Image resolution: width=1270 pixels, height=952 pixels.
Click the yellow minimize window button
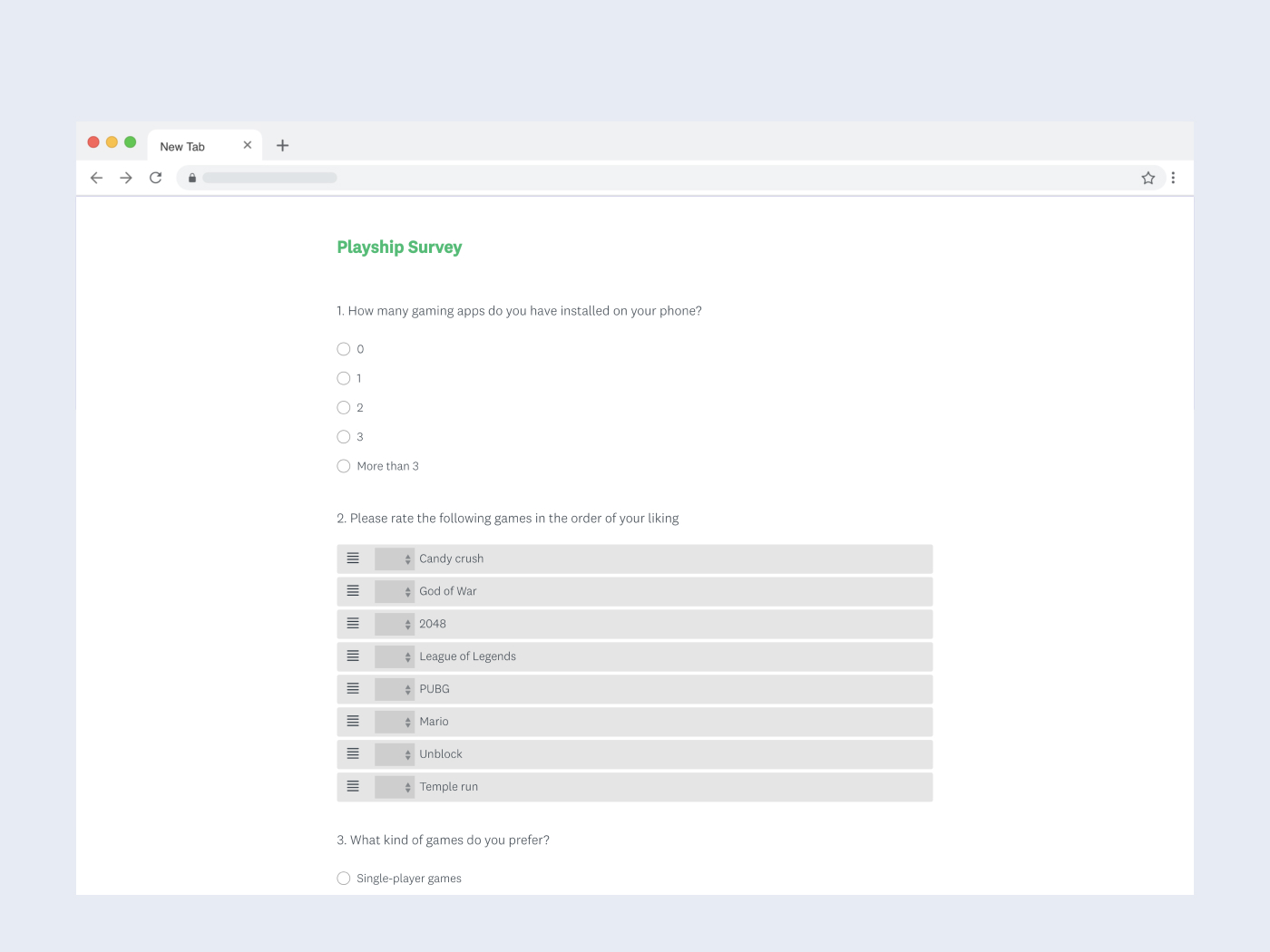pyautogui.click(x=112, y=141)
